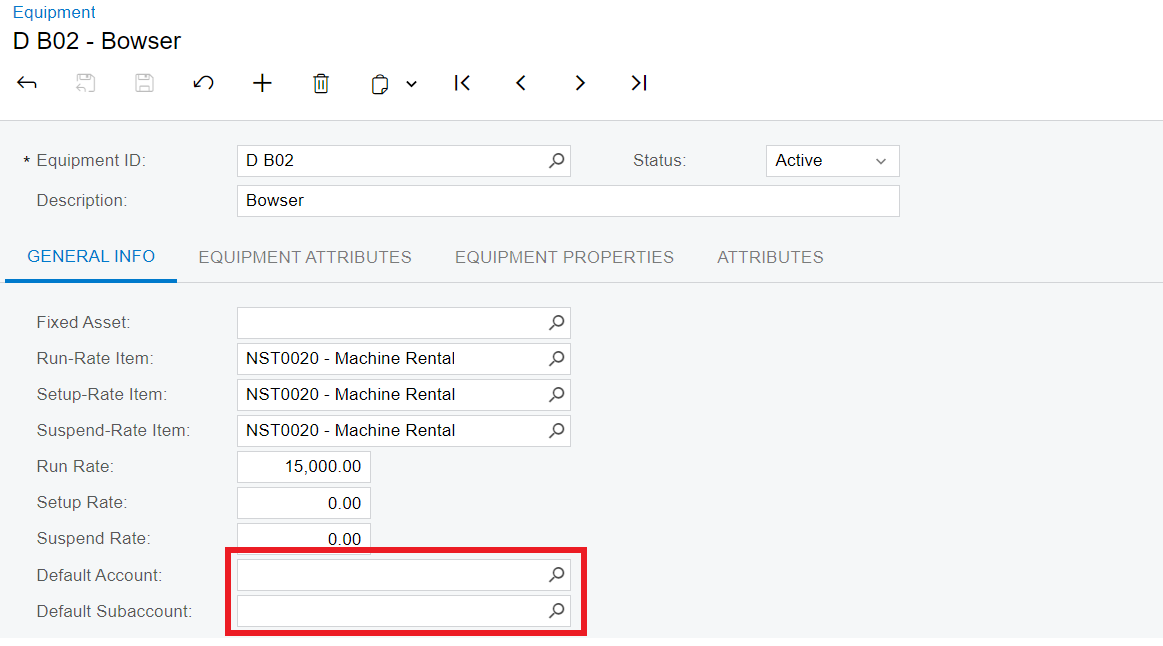Viewport: 1163px width, 646px height.
Task: Go to first record icon
Action: 462,83
